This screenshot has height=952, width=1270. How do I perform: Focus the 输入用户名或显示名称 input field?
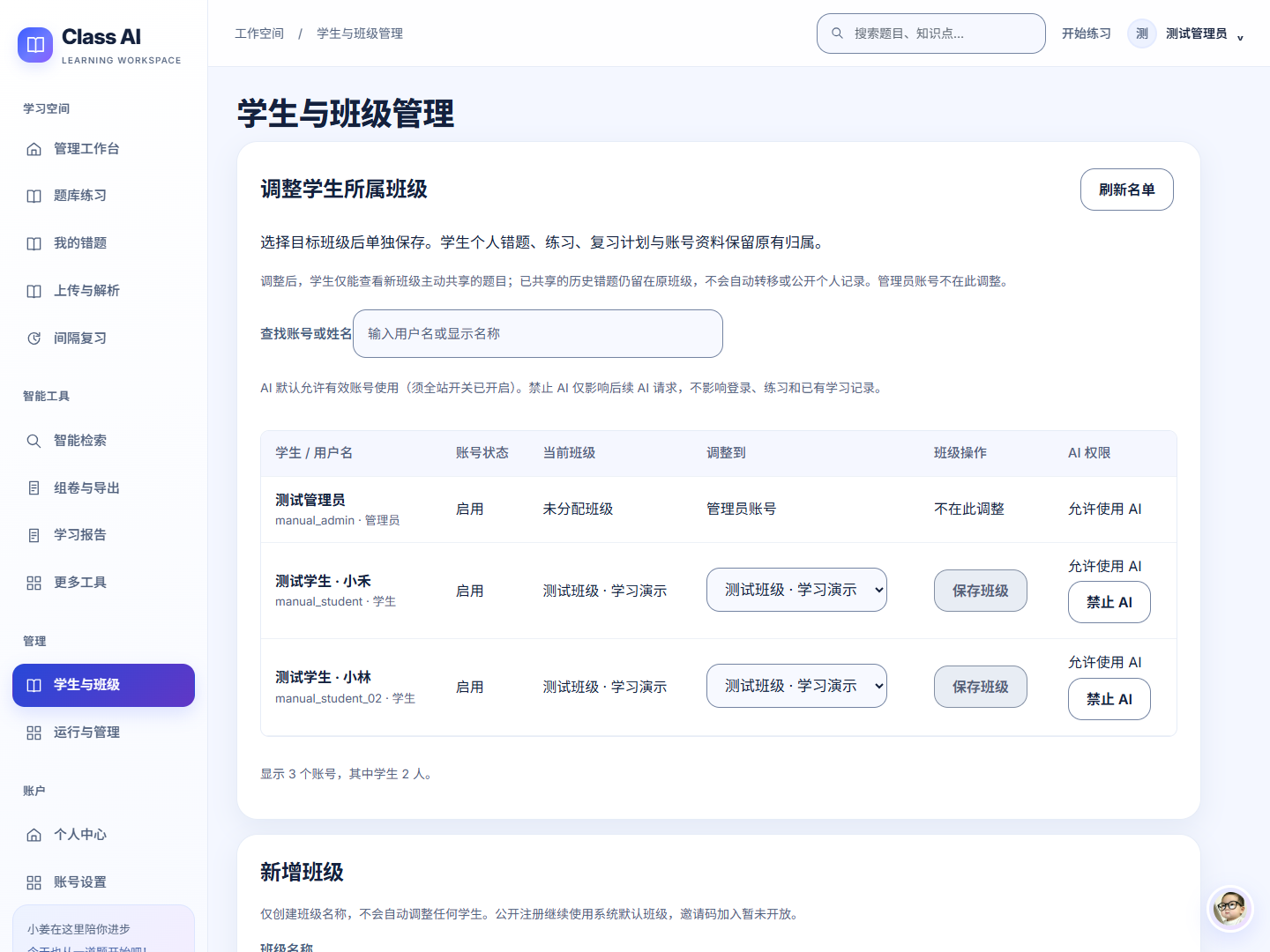(538, 333)
